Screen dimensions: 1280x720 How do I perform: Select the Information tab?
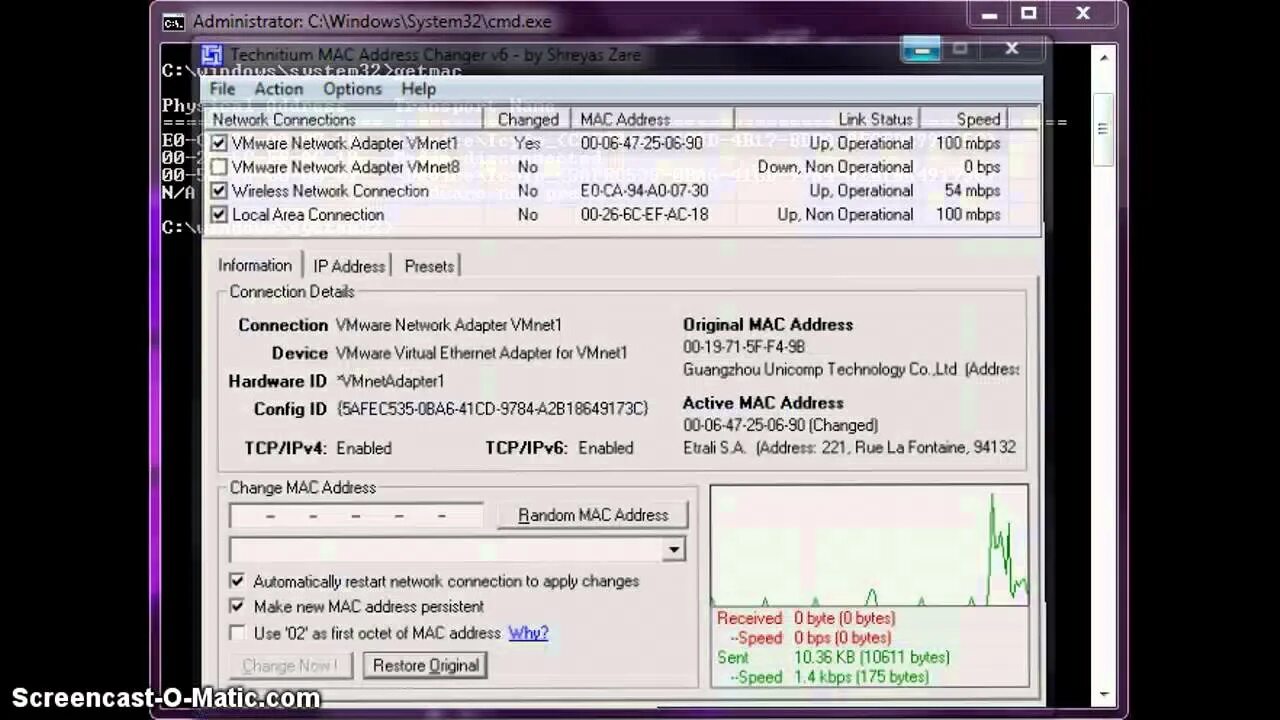(255, 265)
